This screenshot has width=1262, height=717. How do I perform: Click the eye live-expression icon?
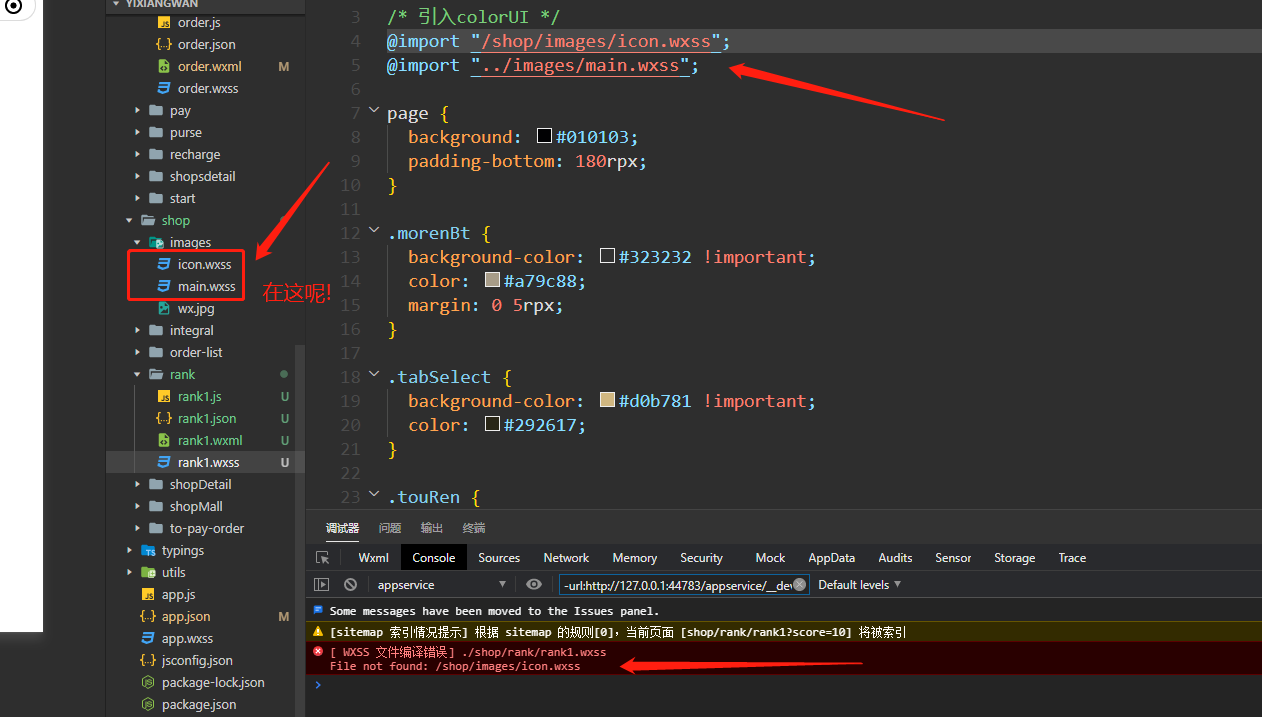[x=534, y=584]
